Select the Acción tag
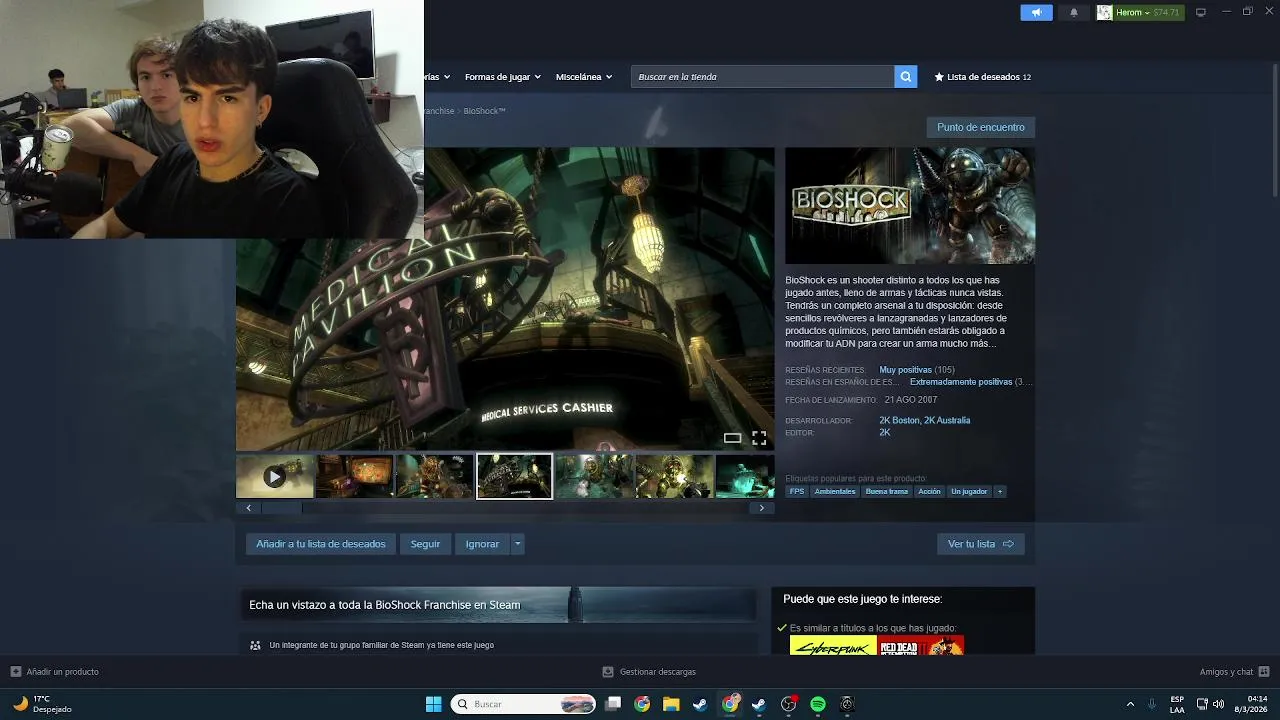The image size is (1280, 720). coord(929,491)
